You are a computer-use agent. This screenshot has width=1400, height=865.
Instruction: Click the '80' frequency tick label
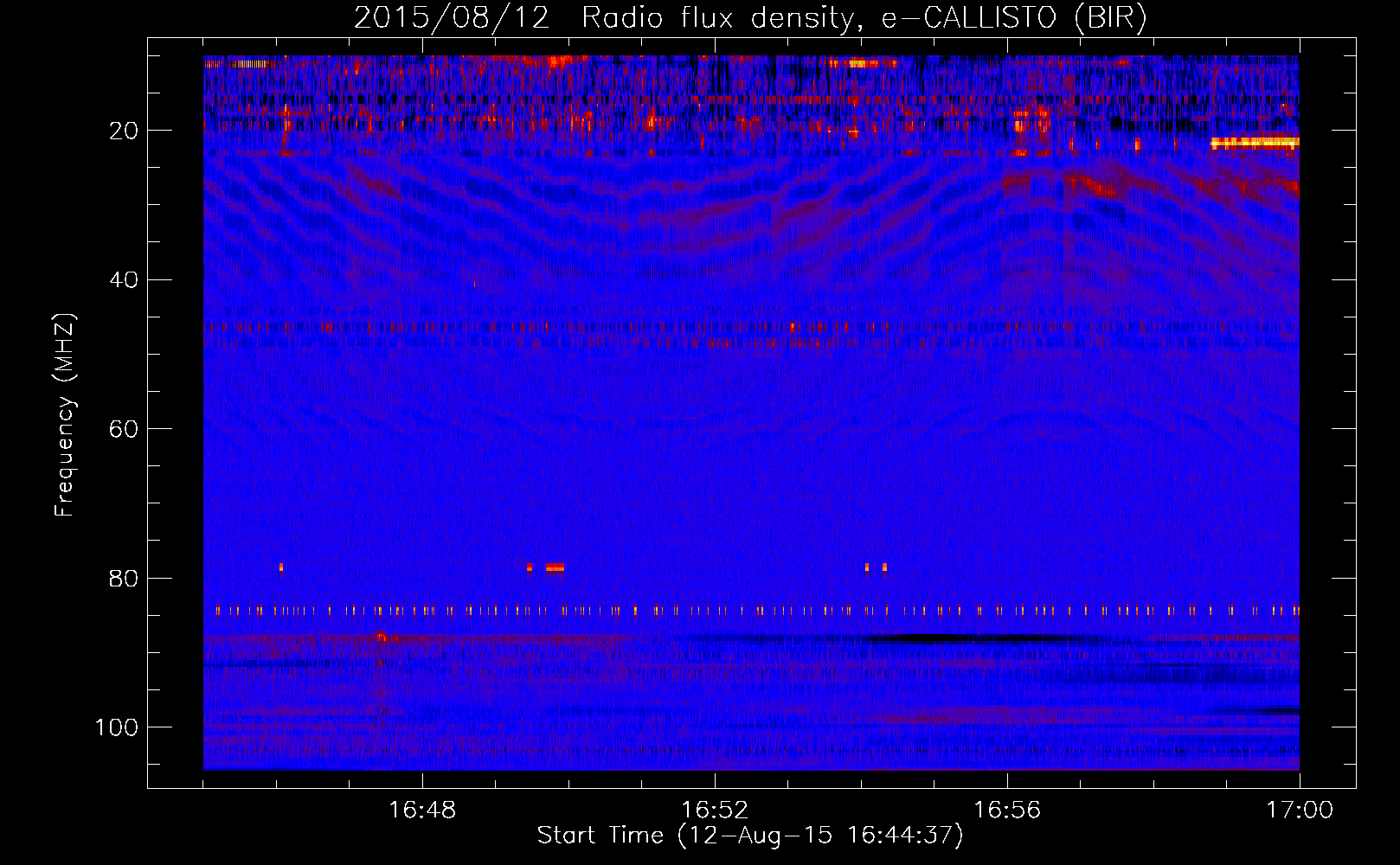[x=124, y=578]
